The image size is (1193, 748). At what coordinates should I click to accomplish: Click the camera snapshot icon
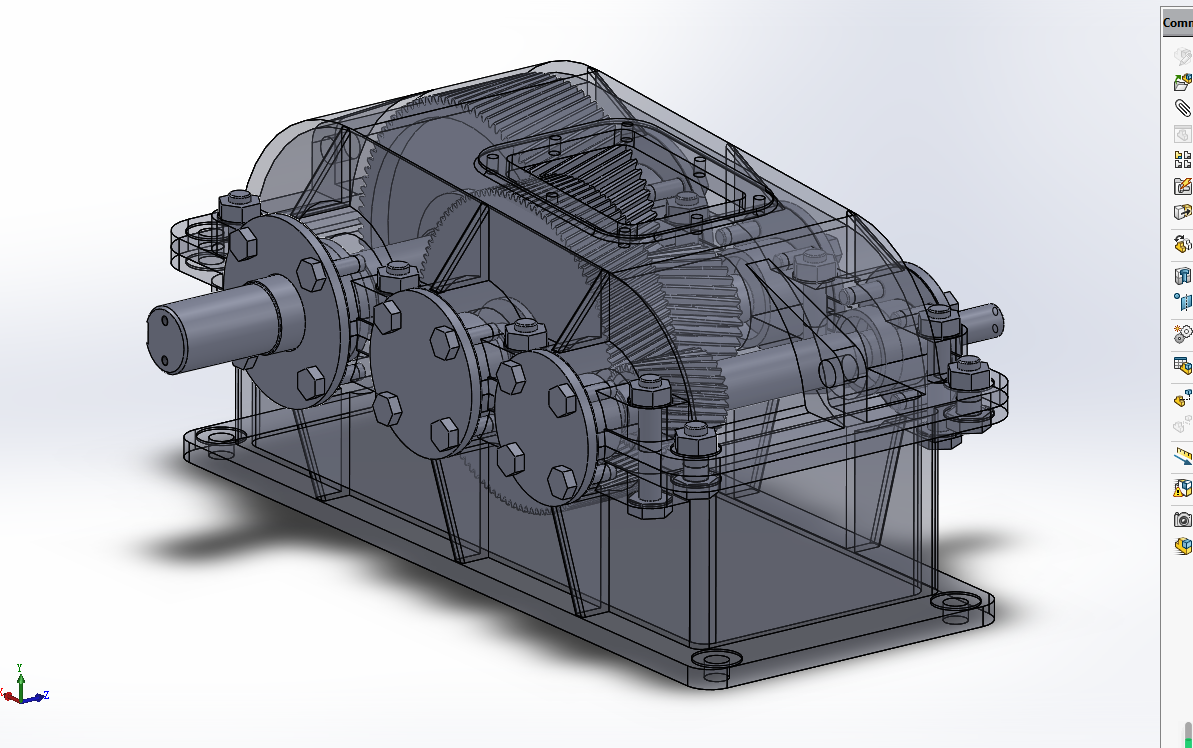coord(1182,519)
